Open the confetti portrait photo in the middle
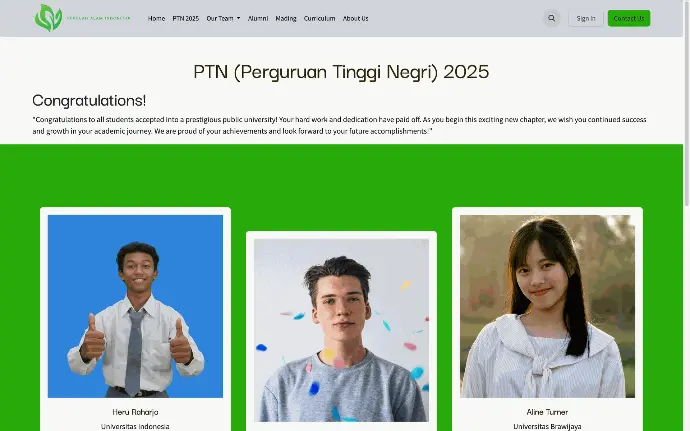Image resolution: width=690 pixels, height=431 pixels. [341, 330]
